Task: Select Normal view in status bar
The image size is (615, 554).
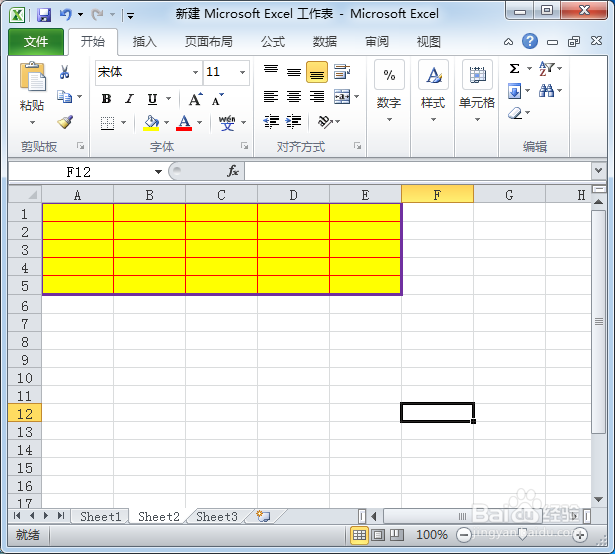Action: 359,535
